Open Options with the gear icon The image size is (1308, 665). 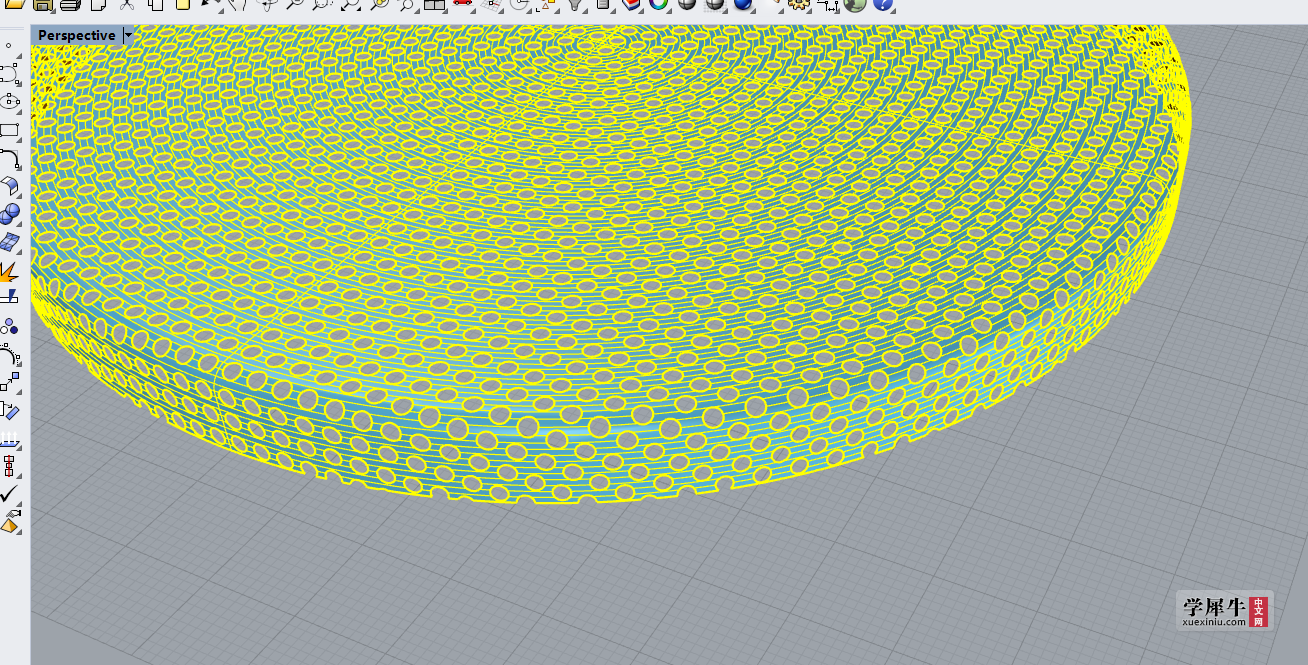pyautogui.click(x=798, y=4)
